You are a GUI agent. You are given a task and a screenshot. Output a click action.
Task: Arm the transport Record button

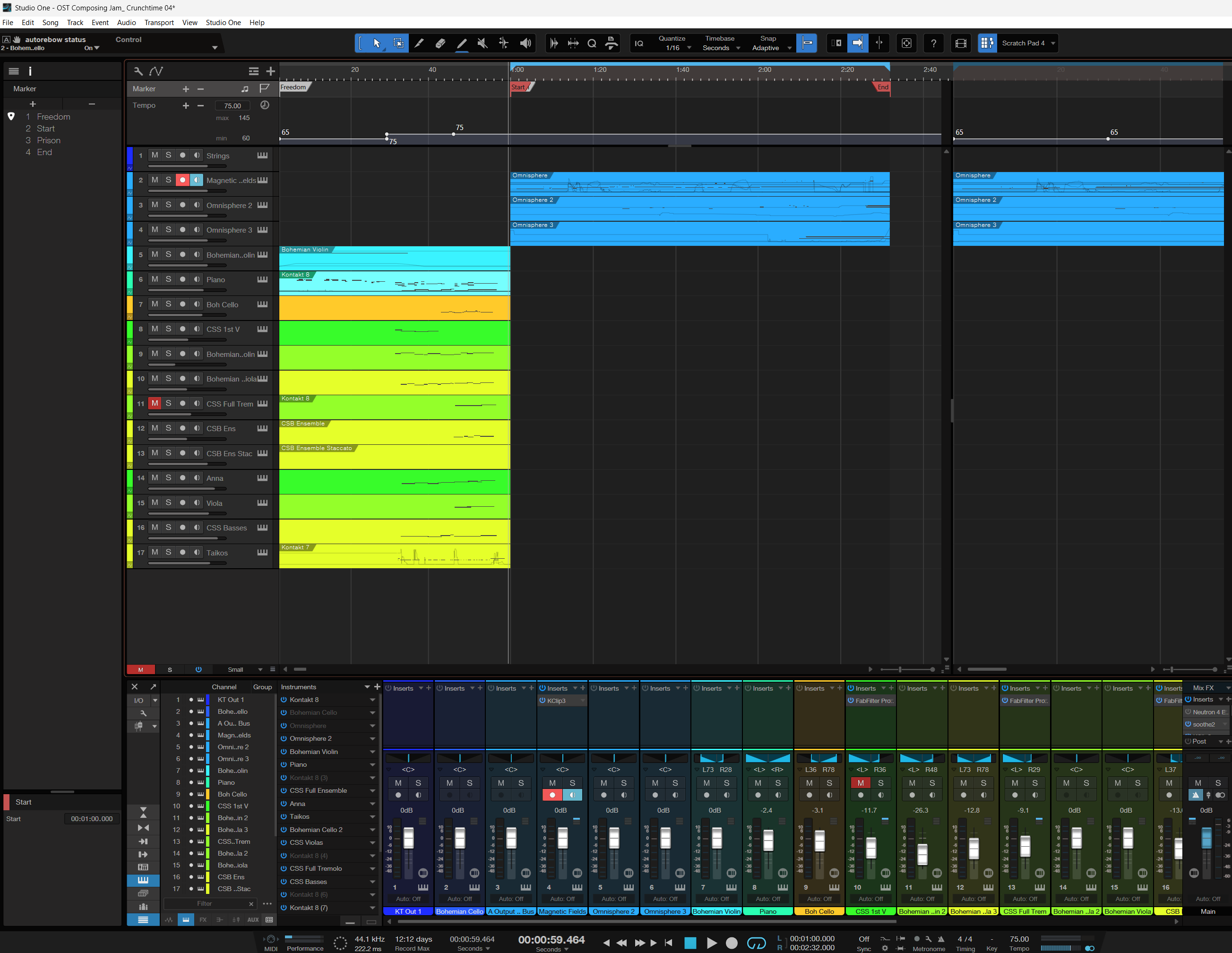point(732,943)
